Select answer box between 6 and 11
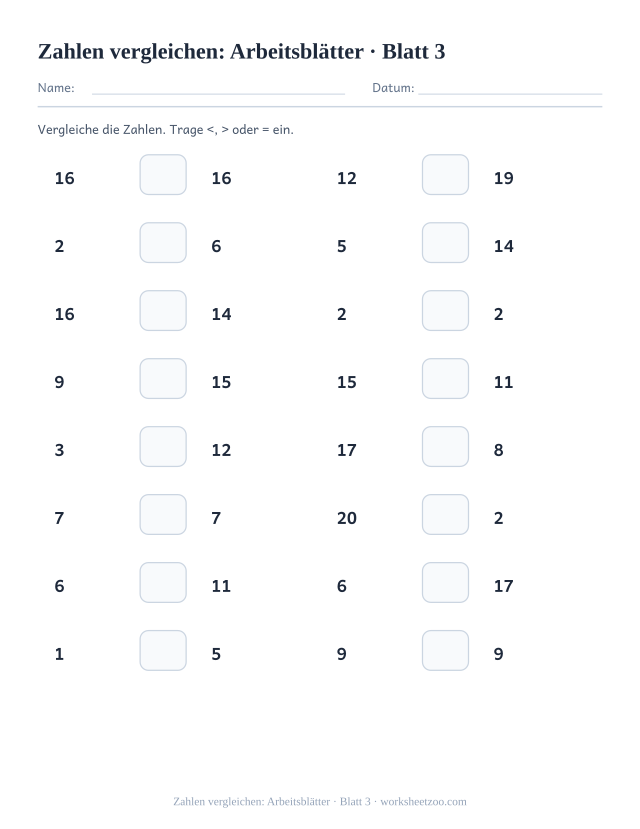Viewport: 640px width, 829px height. (x=163, y=583)
